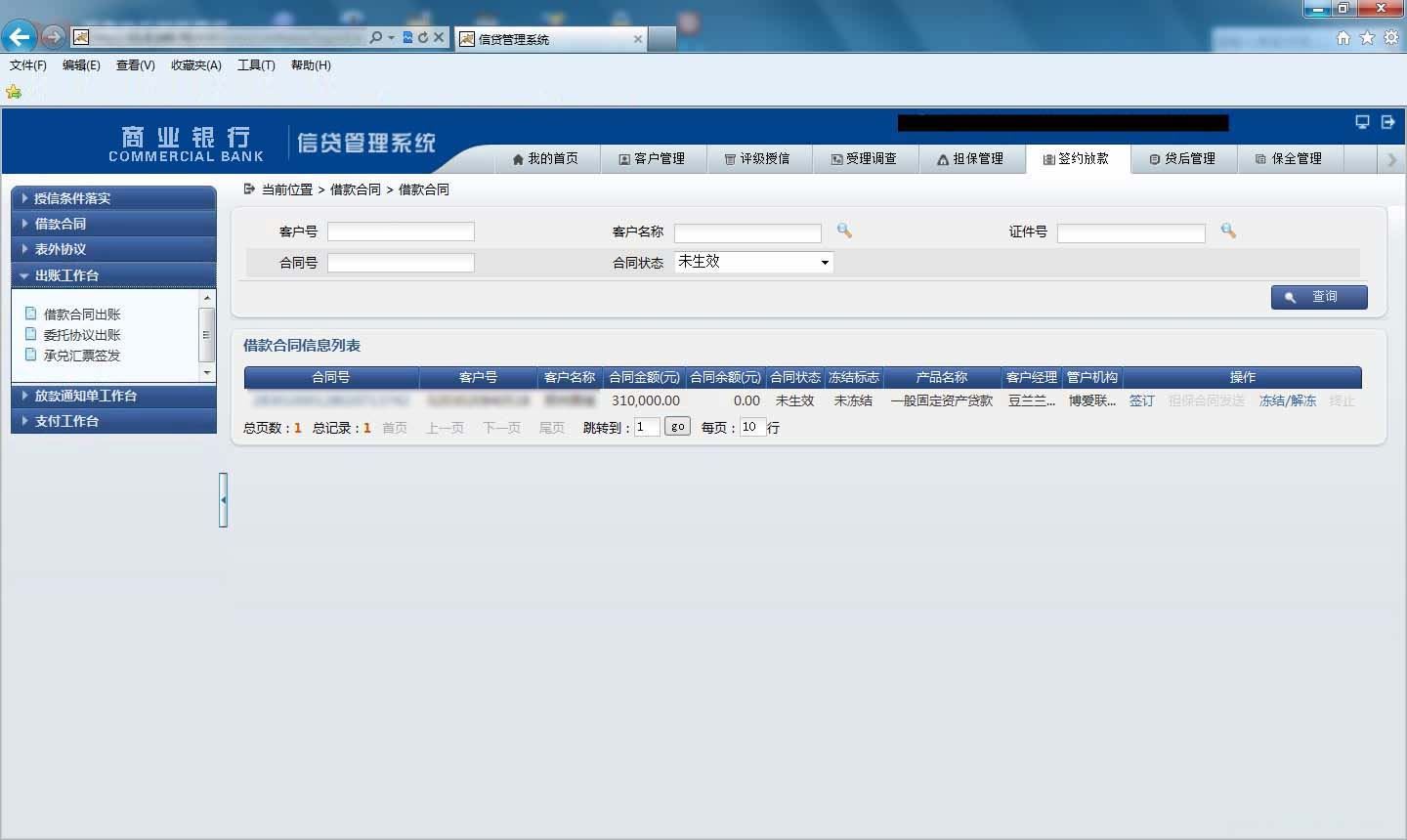Click into the 客户名称 input field
The width and height of the screenshot is (1407, 840).
[747, 232]
